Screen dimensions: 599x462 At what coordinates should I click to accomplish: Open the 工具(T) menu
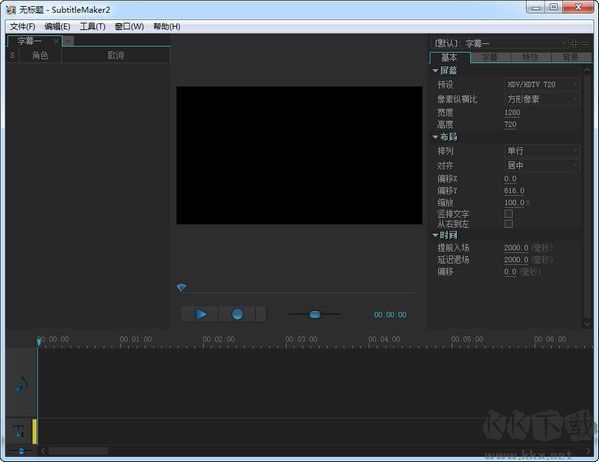tap(92, 26)
